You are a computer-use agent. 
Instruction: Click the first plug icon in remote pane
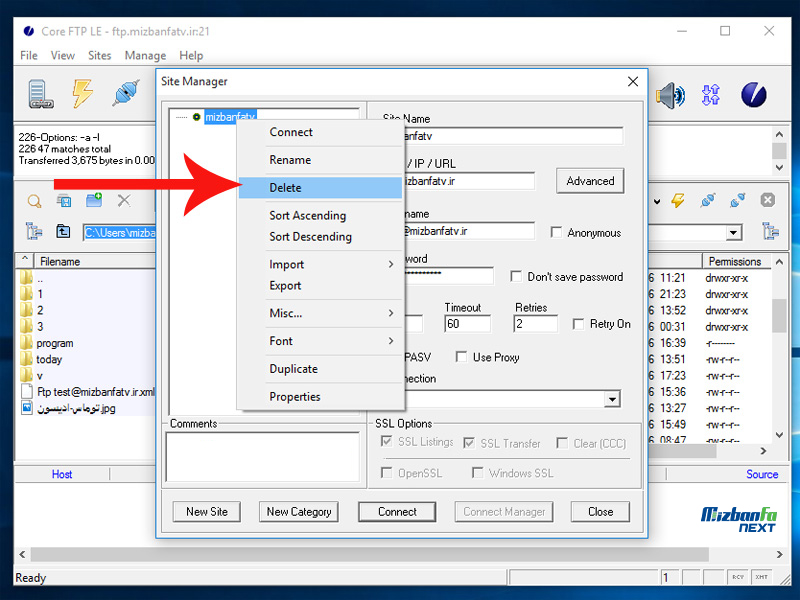click(x=708, y=200)
